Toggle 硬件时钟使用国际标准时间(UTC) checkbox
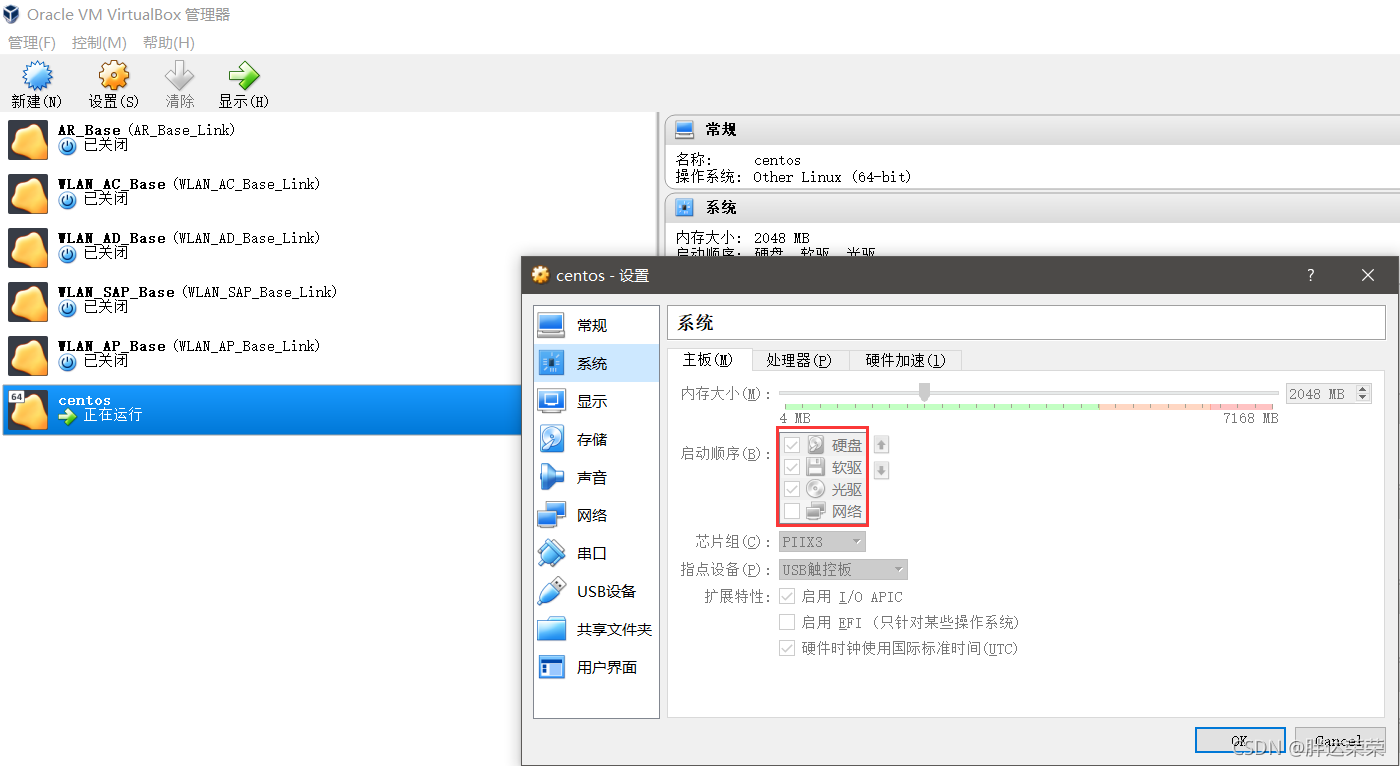Screen dimensions: 1400x766 (x=787, y=648)
